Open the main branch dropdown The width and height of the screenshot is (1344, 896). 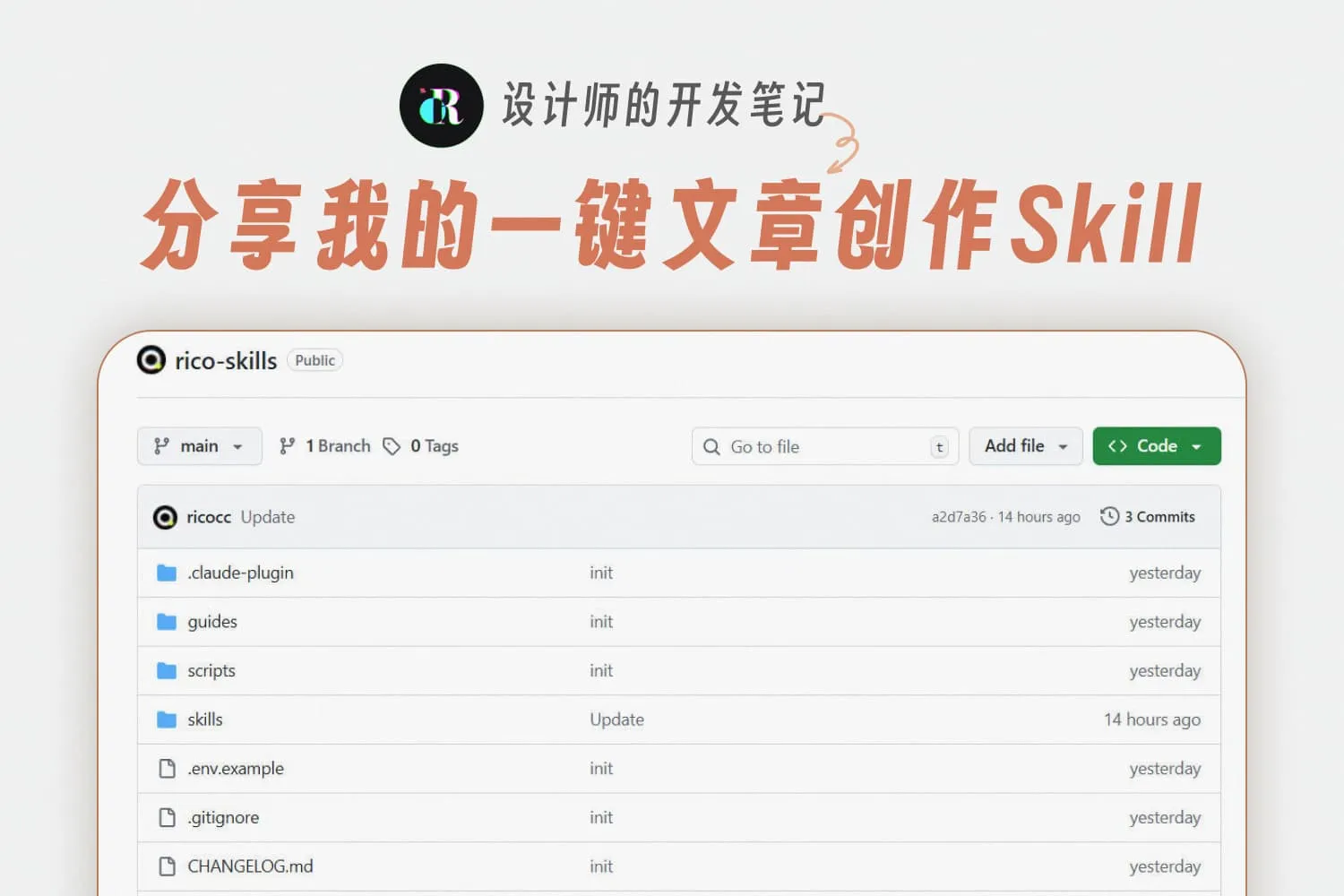pyautogui.click(x=199, y=445)
